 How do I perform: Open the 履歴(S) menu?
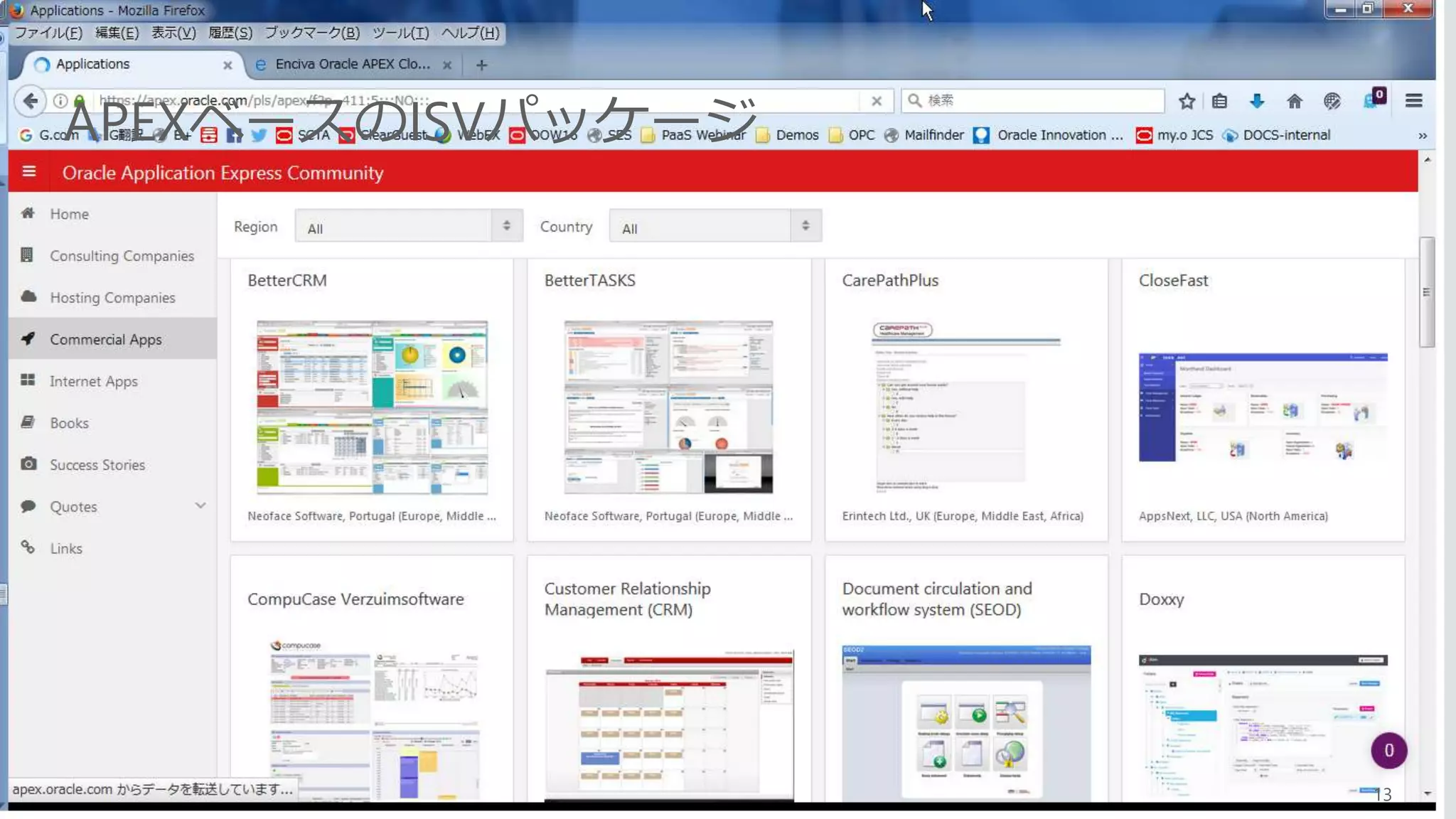coord(230,33)
